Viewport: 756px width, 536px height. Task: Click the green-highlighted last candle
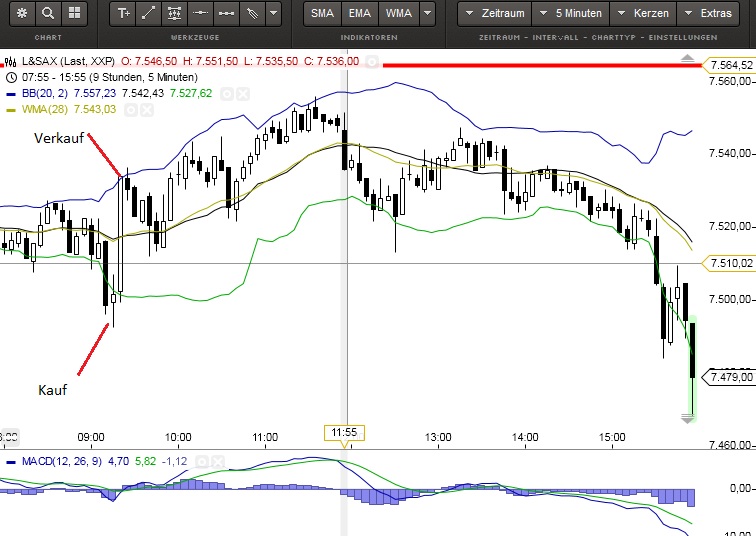(692, 369)
